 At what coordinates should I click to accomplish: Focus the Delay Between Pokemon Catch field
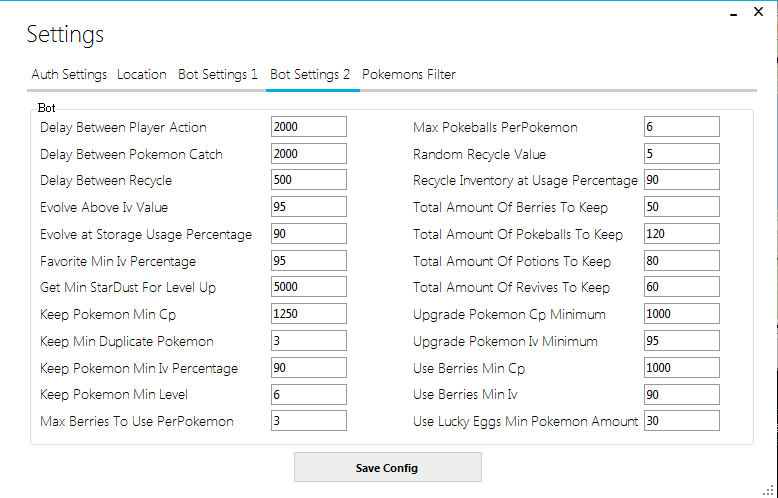pyautogui.click(x=308, y=154)
